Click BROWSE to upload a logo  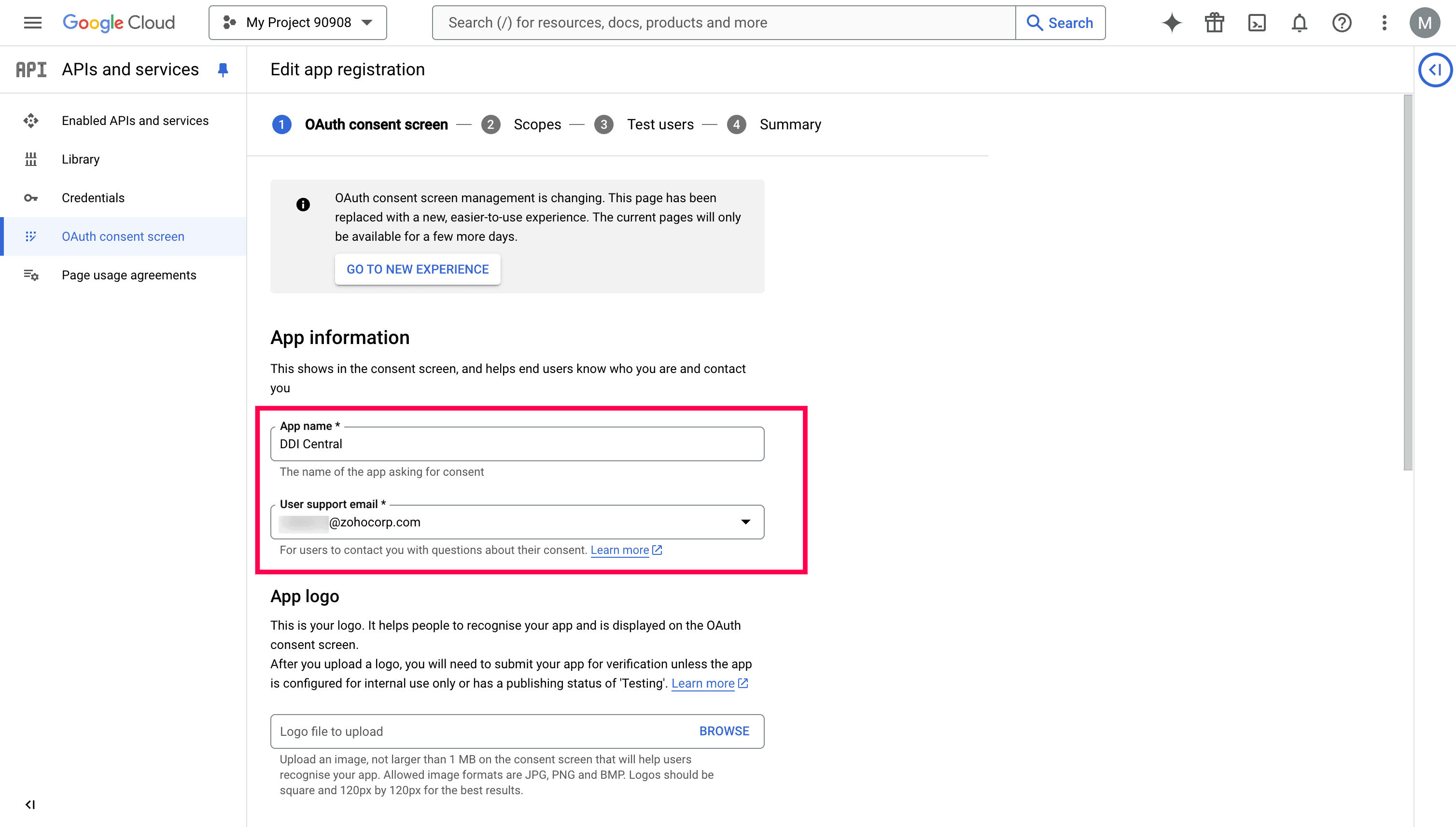[724, 731]
